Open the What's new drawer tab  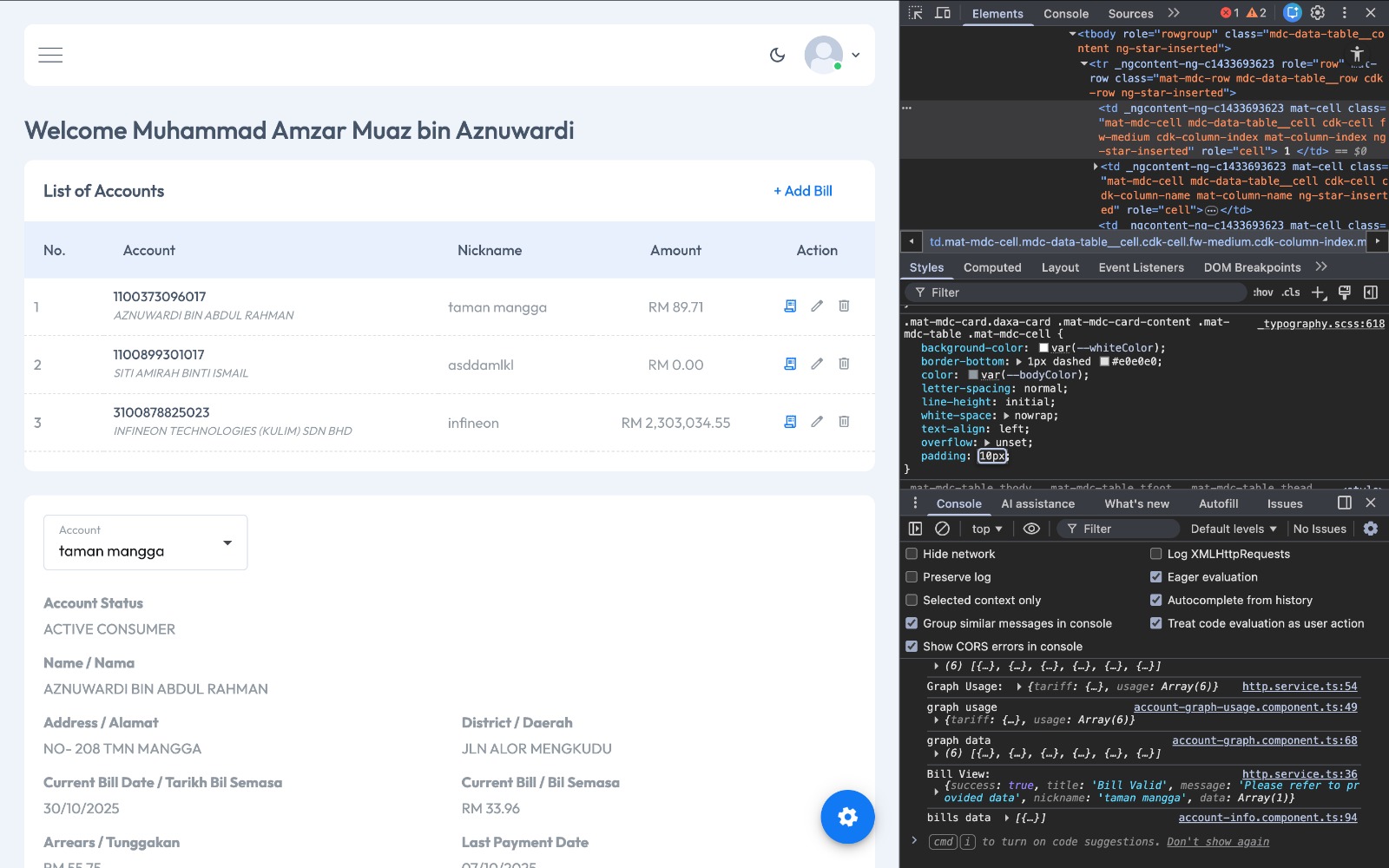(1136, 503)
